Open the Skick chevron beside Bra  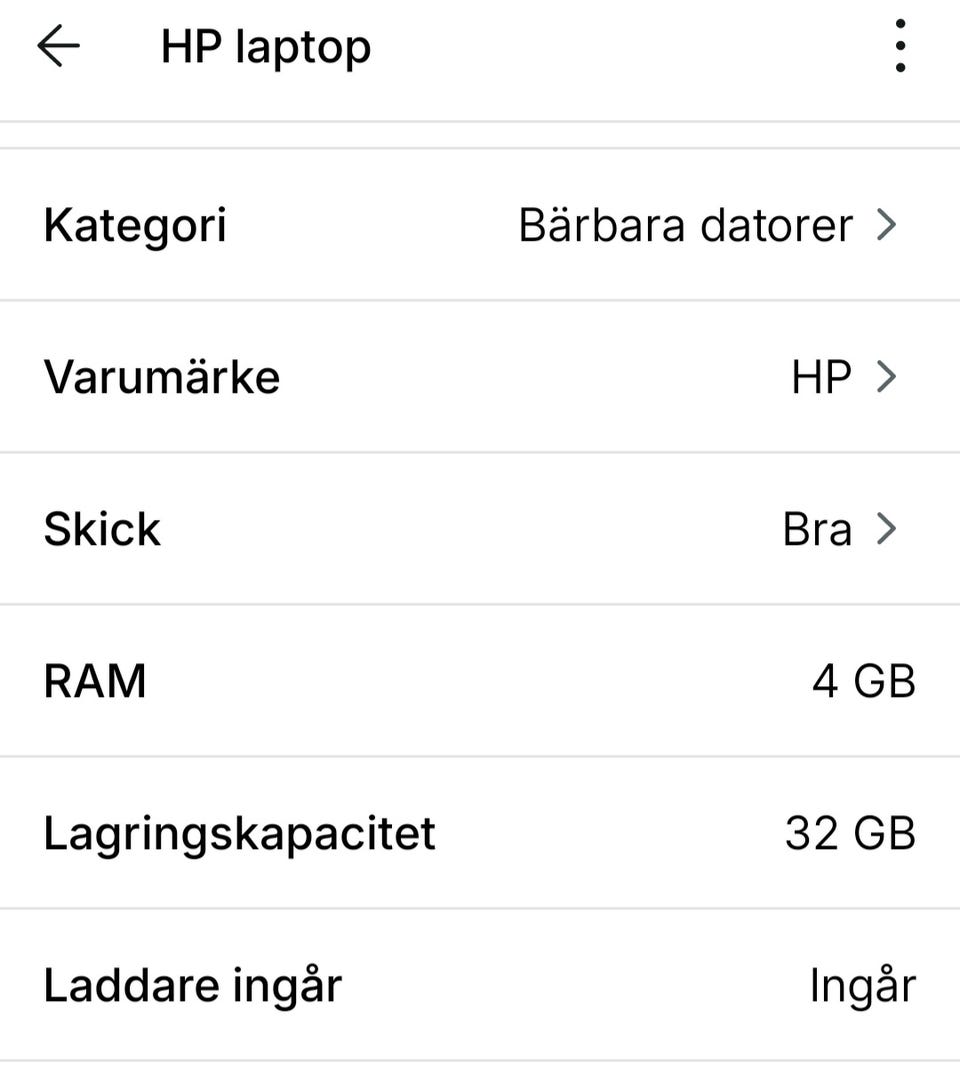tap(886, 529)
